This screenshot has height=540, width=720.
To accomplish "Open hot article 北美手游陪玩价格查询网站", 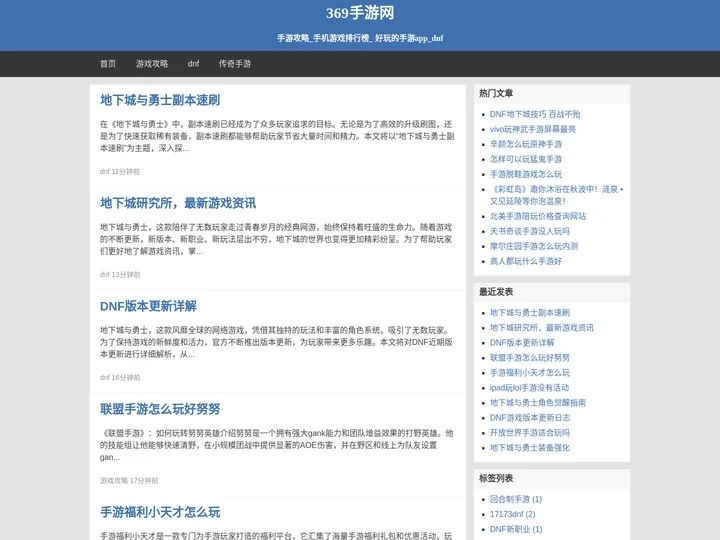I will click(x=538, y=216).
